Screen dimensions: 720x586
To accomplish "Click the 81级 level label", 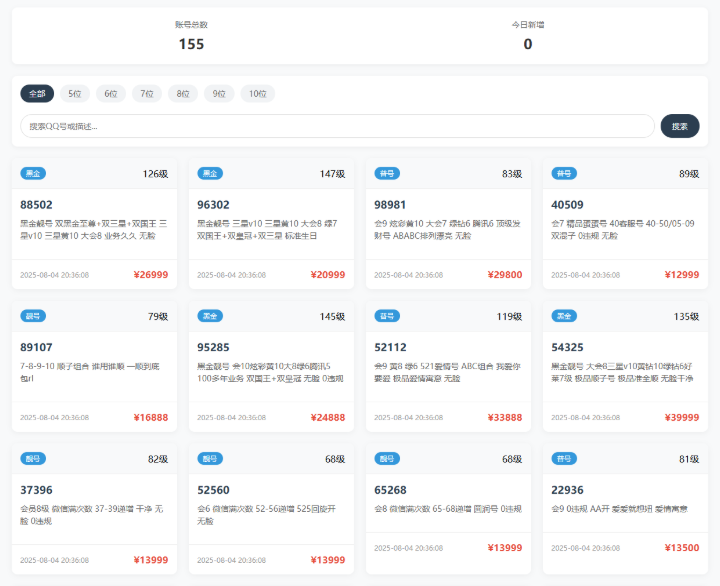I will click(x=689, y=459).
